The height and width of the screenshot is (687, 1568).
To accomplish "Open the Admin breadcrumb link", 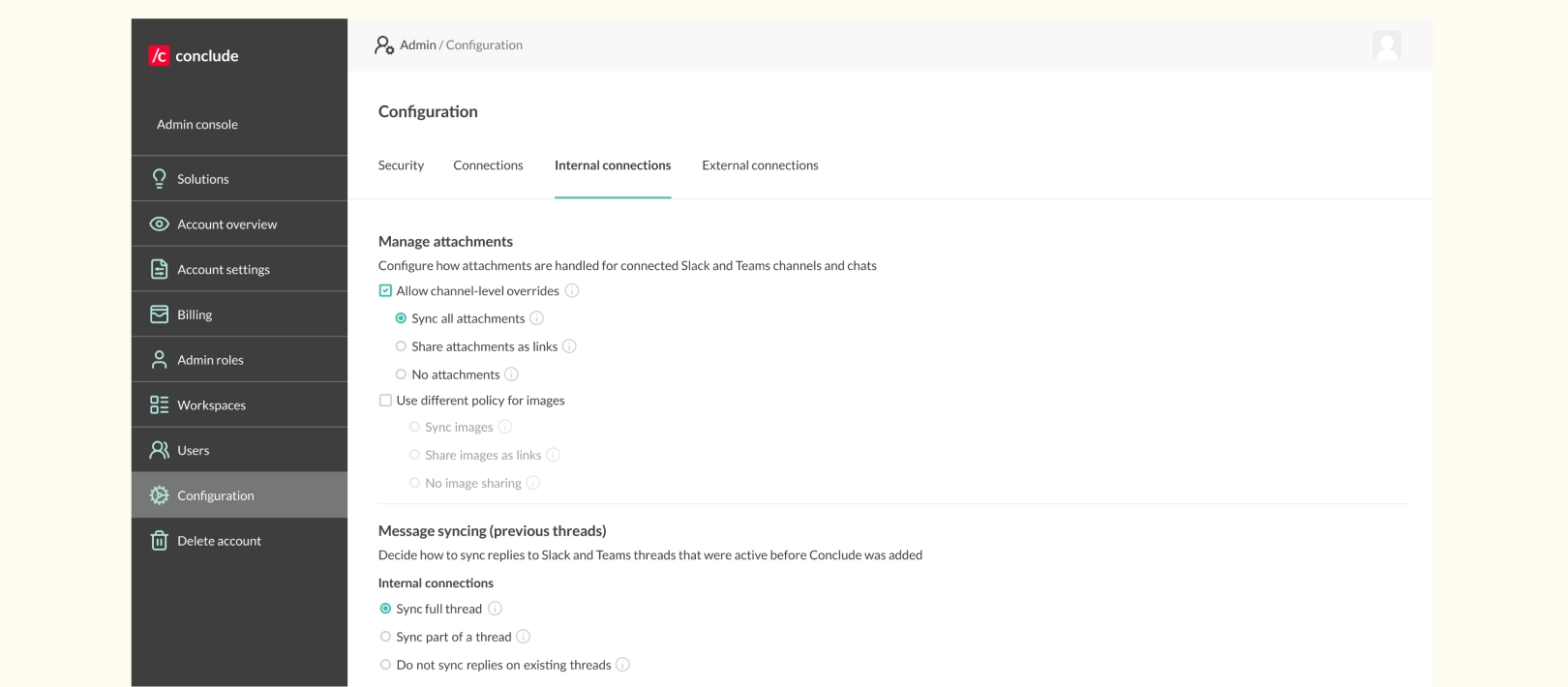I will coord(419,45).
